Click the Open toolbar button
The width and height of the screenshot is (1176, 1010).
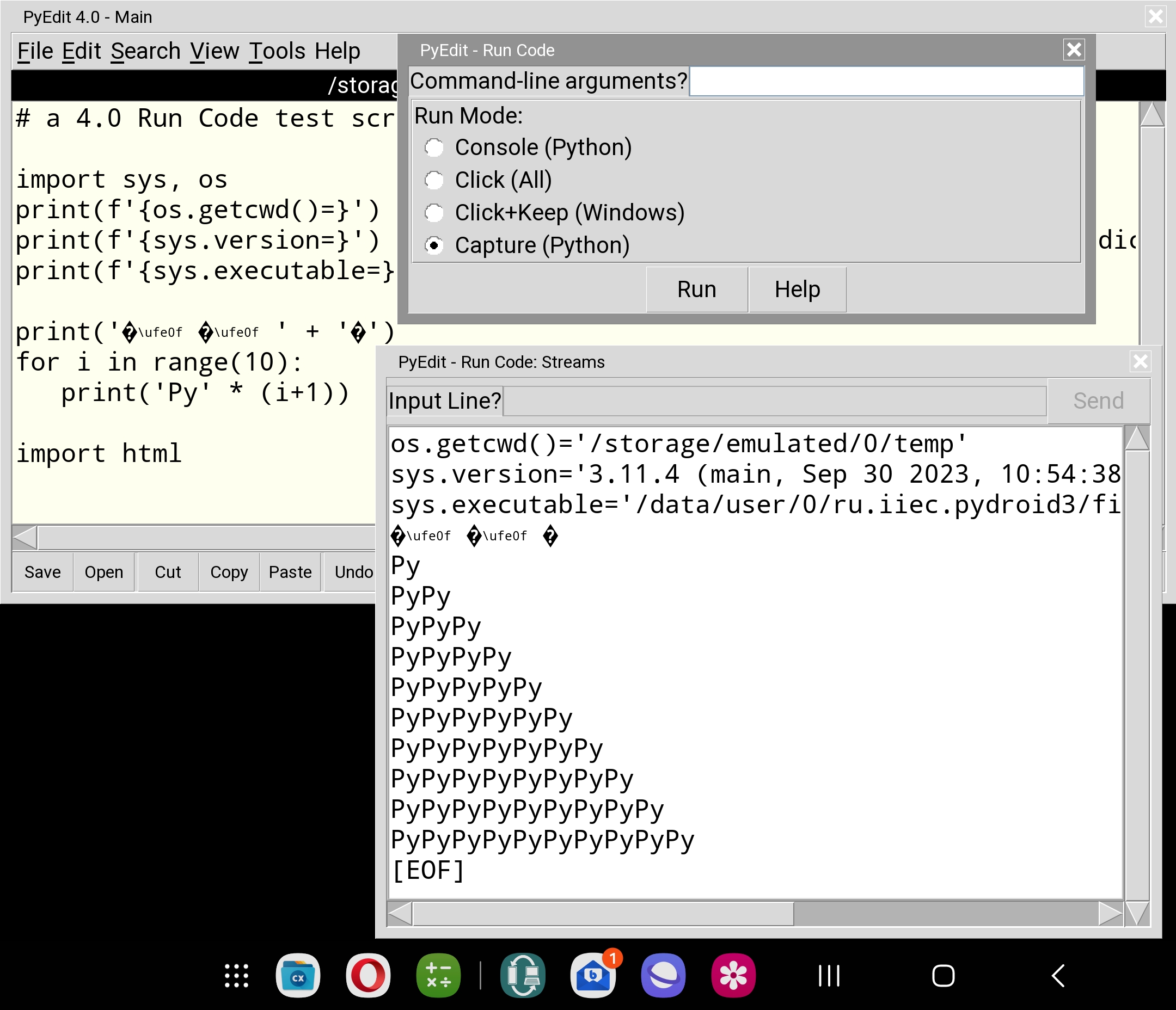point(104,572)
